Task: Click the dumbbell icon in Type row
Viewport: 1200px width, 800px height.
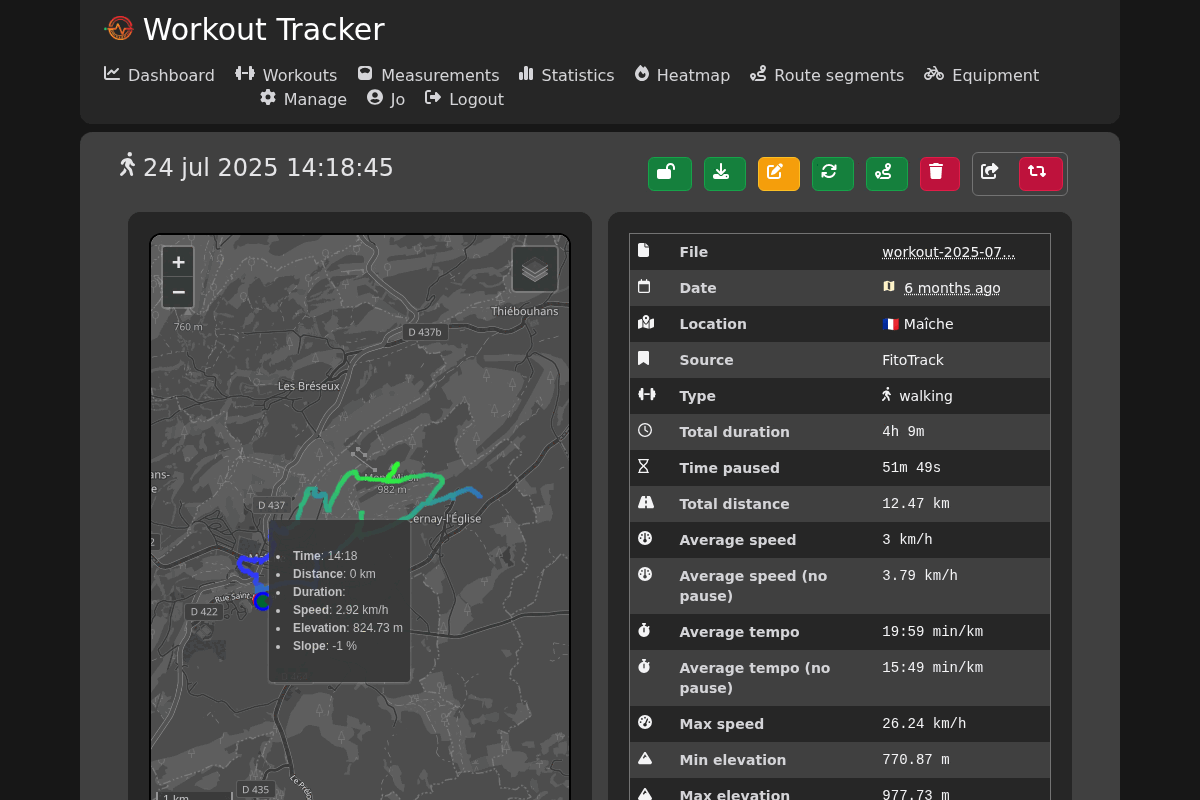Action: pyautogui.click(x=647, y=394)
